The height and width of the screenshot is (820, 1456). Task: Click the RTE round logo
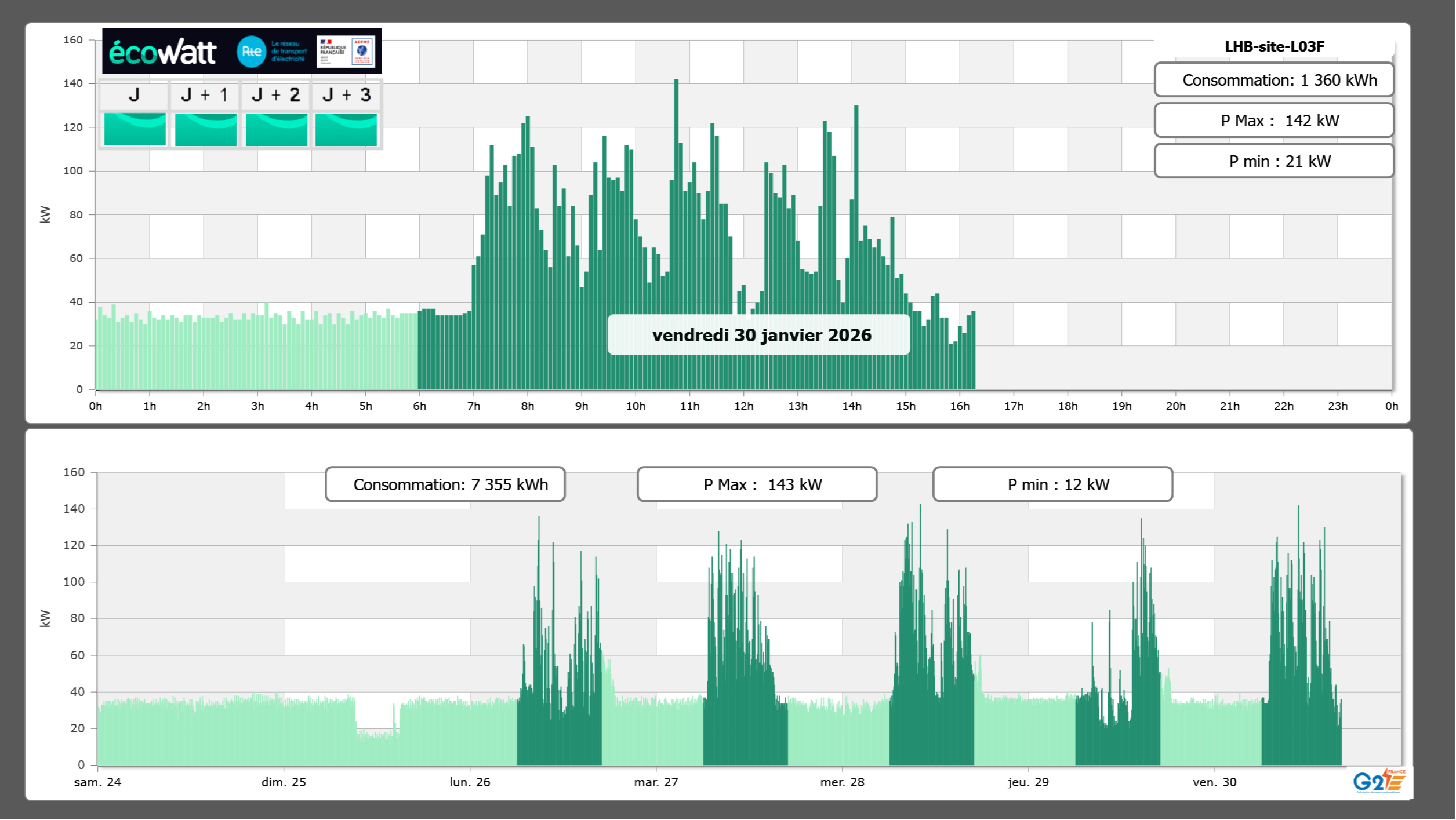coord(251,52)
